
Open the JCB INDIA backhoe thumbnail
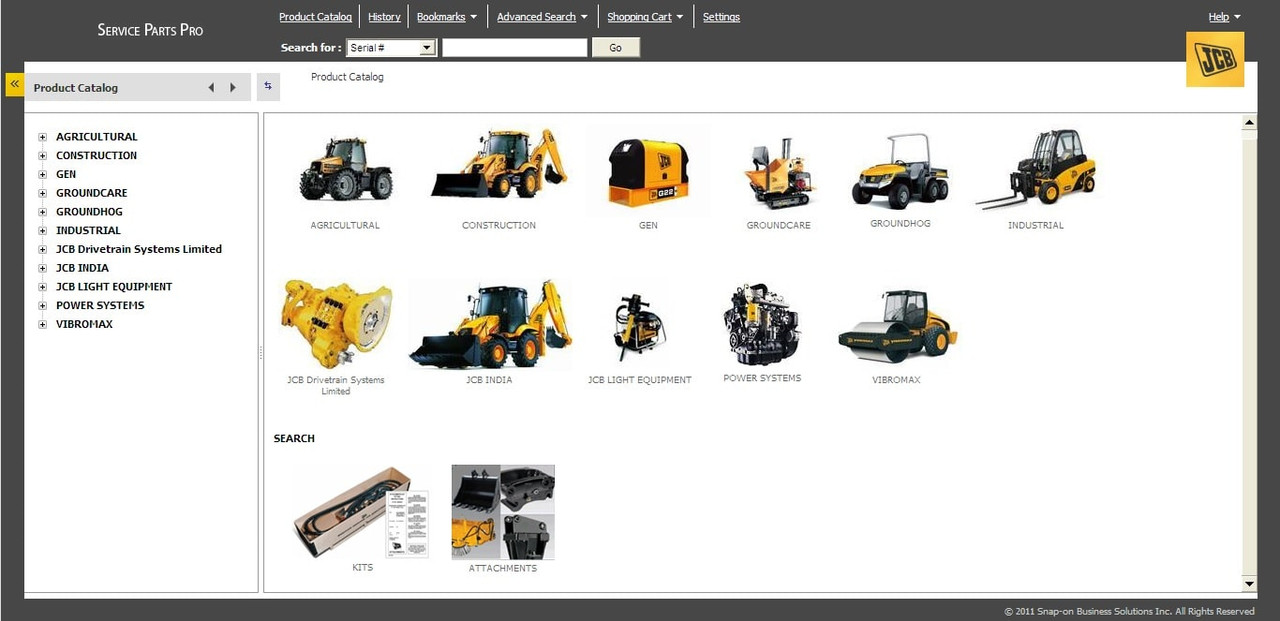(x=490, y=325)
